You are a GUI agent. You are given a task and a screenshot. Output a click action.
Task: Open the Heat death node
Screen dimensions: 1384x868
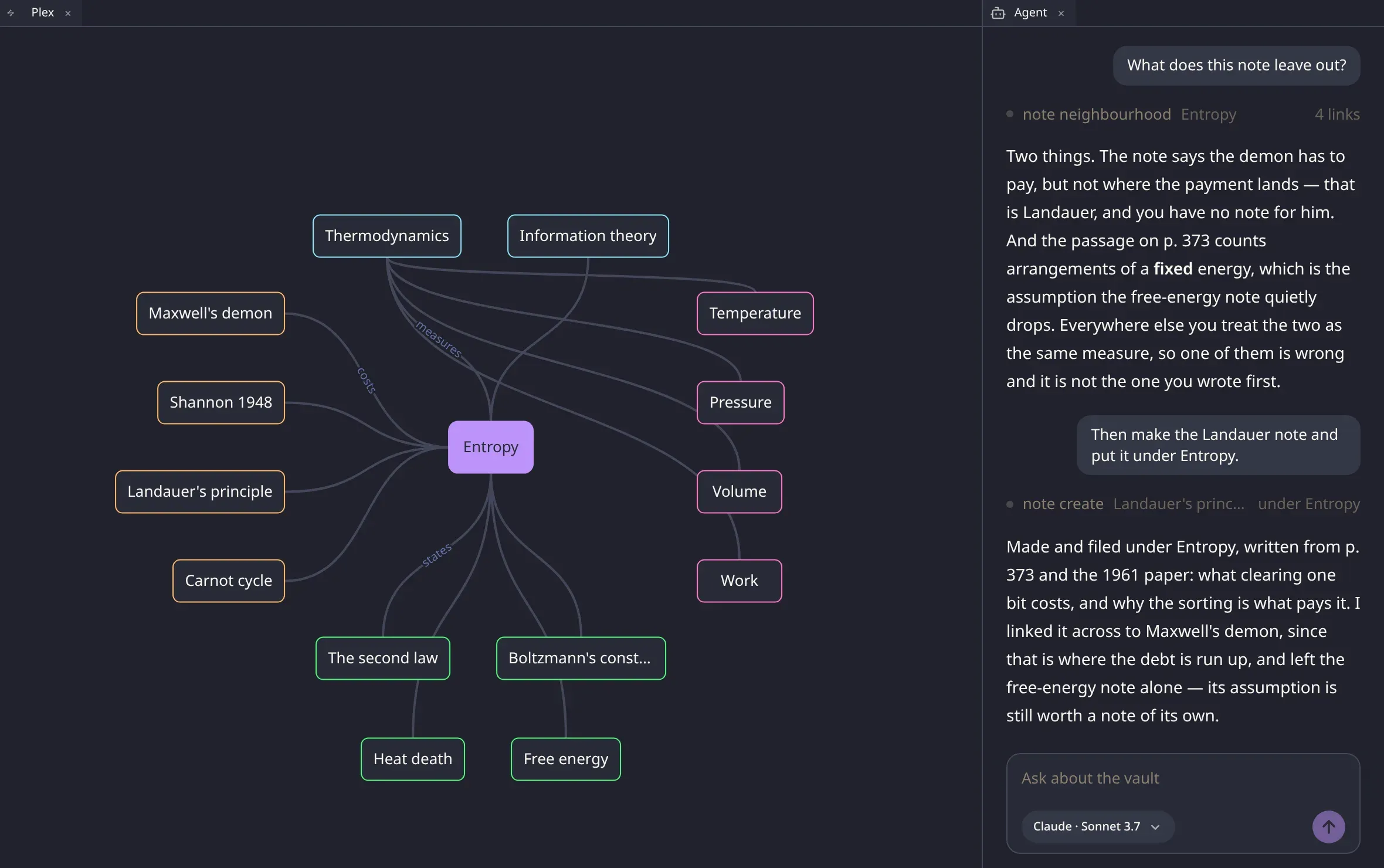(x=413, y=759)
